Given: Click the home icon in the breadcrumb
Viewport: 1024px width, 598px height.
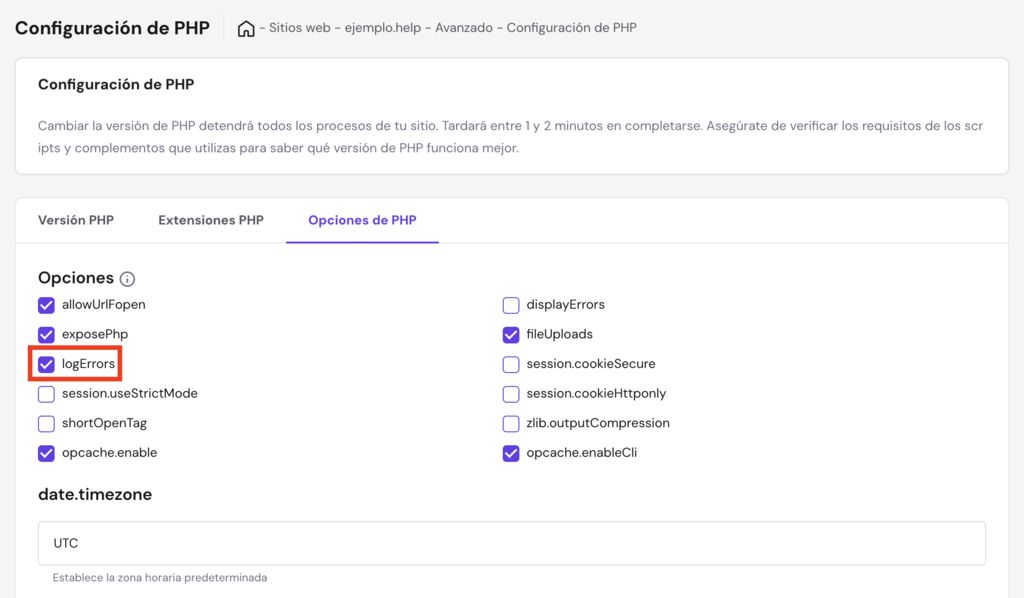Looking at the screenshot, I should point(246,29).
